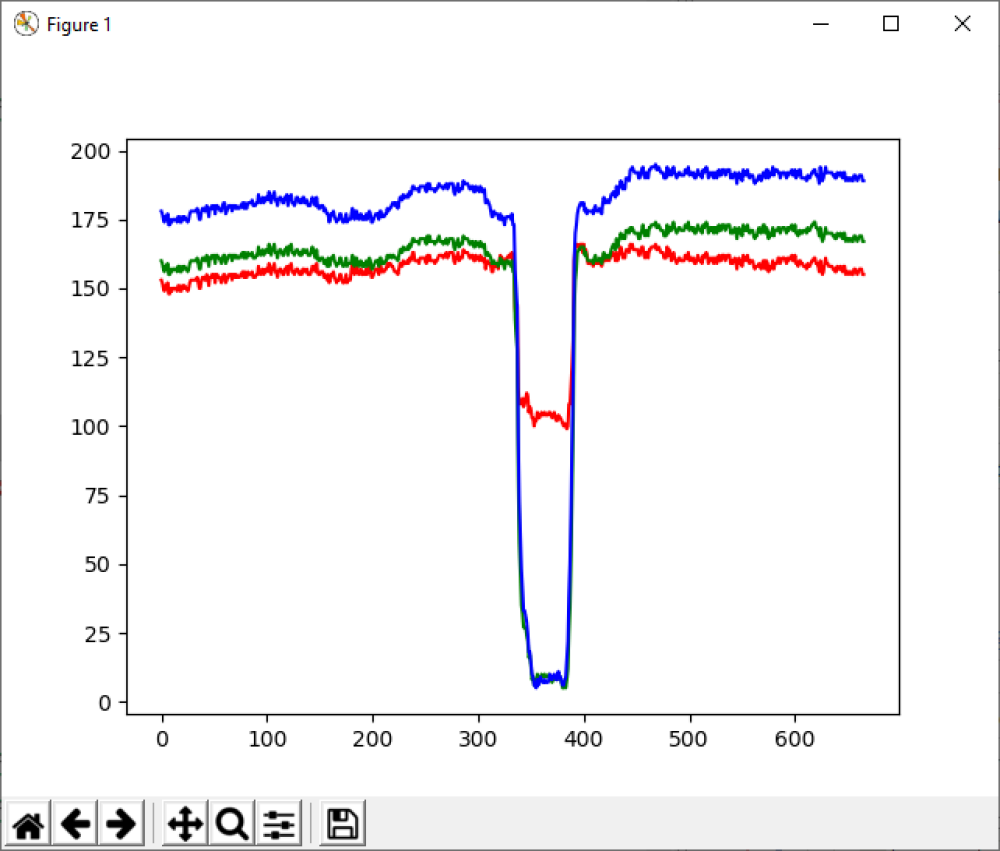Click the y-axis label 150
Viewport: 1000px width, 851px height.
[x=90, y=289]
